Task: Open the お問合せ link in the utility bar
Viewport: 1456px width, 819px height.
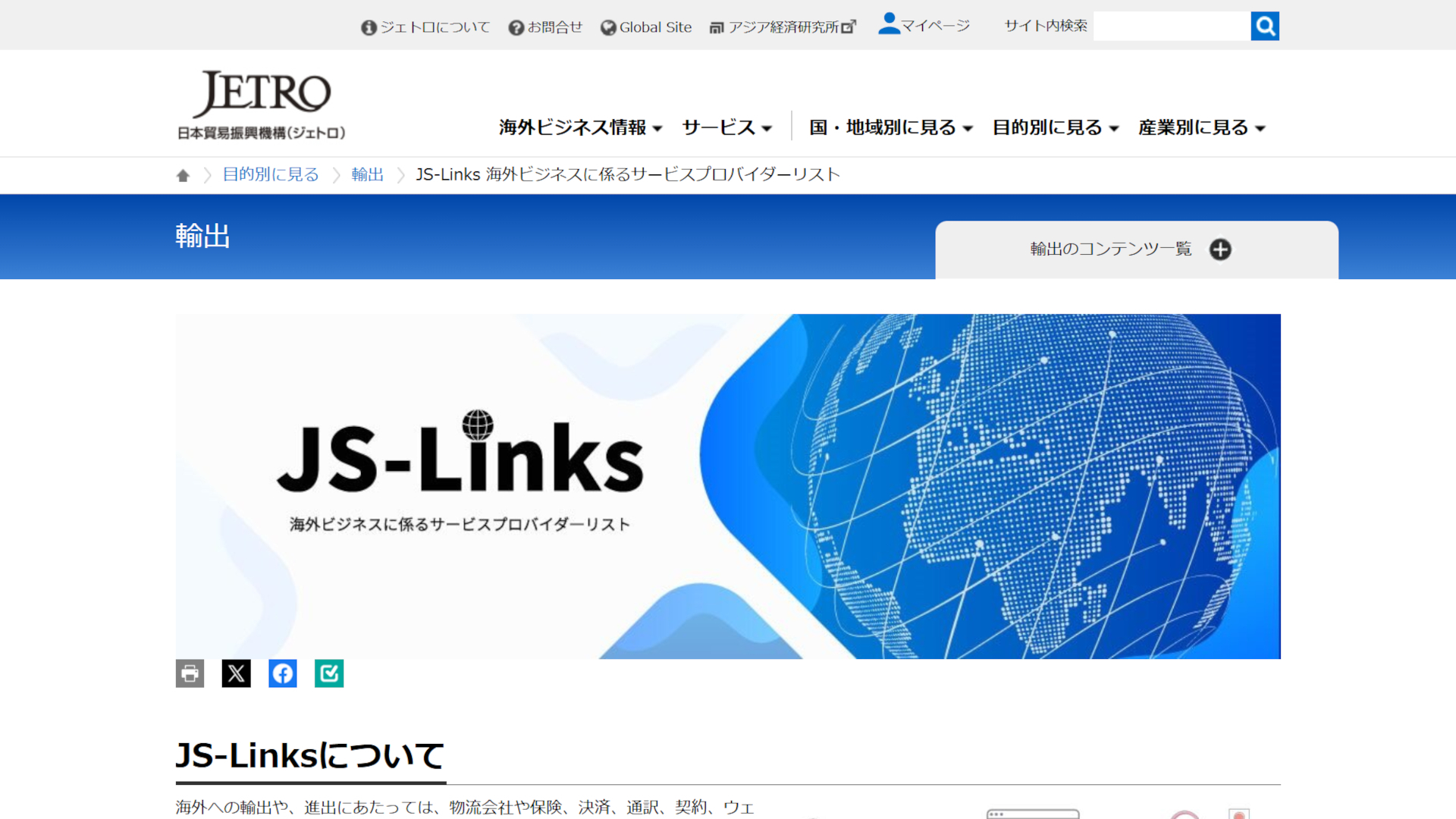Action: [545, 27]
